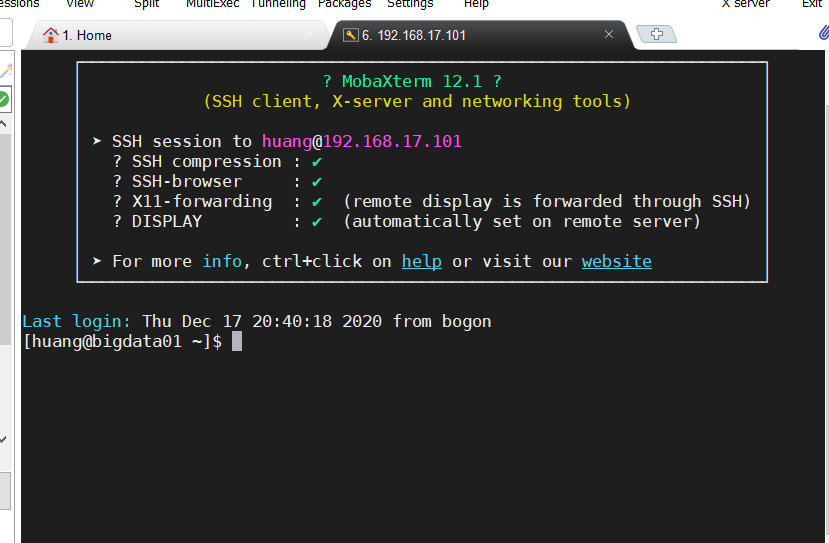Image resolution: width=829 pixels, height=543 pixels.
Task: Click the MobaXterm 12.1 title text
Action: tap(412, 81)
